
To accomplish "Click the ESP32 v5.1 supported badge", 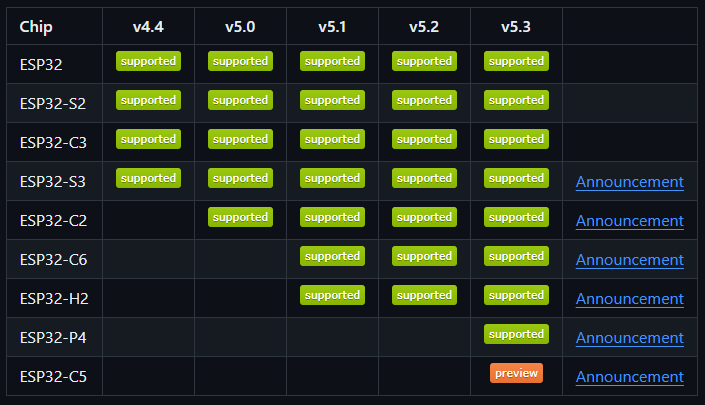I will tap(332, 61).
